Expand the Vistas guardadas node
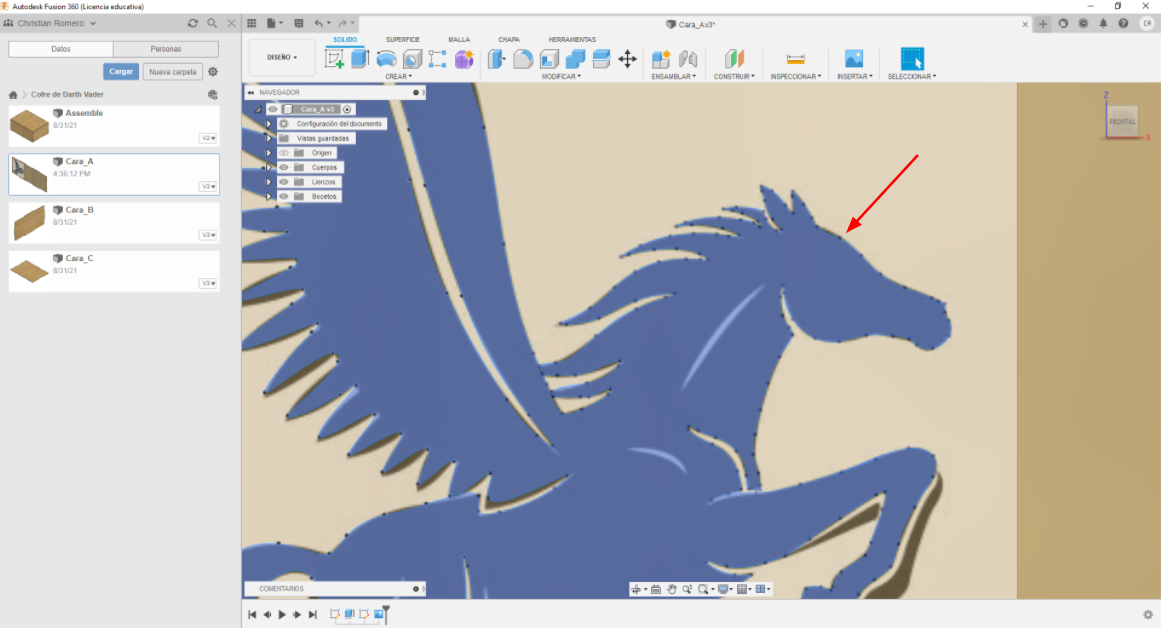 [269, 138]
